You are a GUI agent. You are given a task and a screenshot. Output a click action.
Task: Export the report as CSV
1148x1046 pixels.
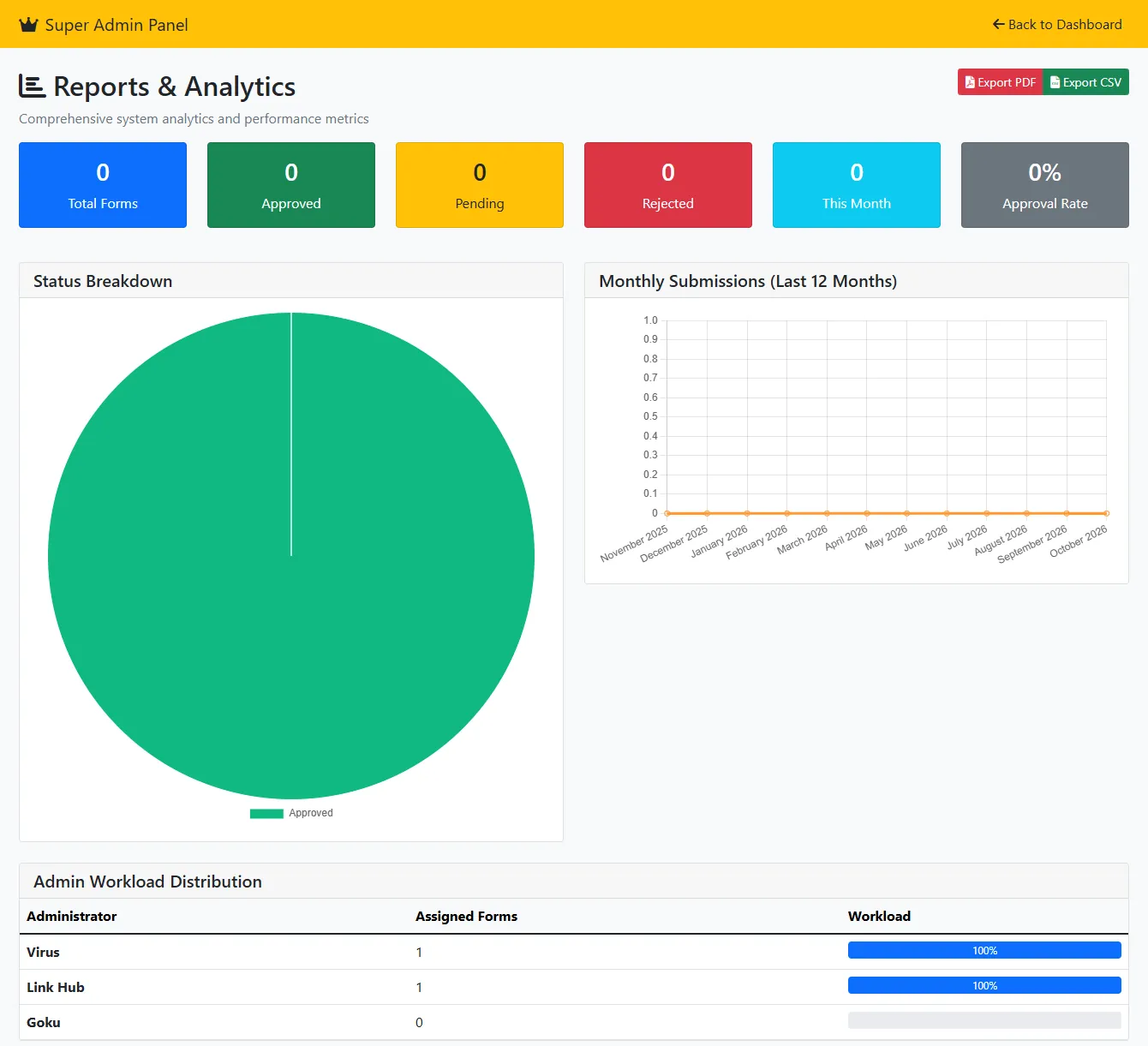coord(1085,82)
